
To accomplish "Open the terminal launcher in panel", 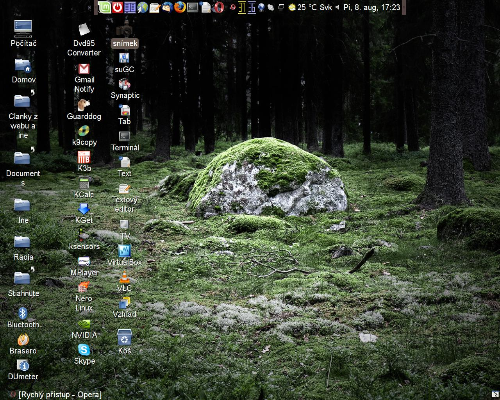I will point(192,7).
